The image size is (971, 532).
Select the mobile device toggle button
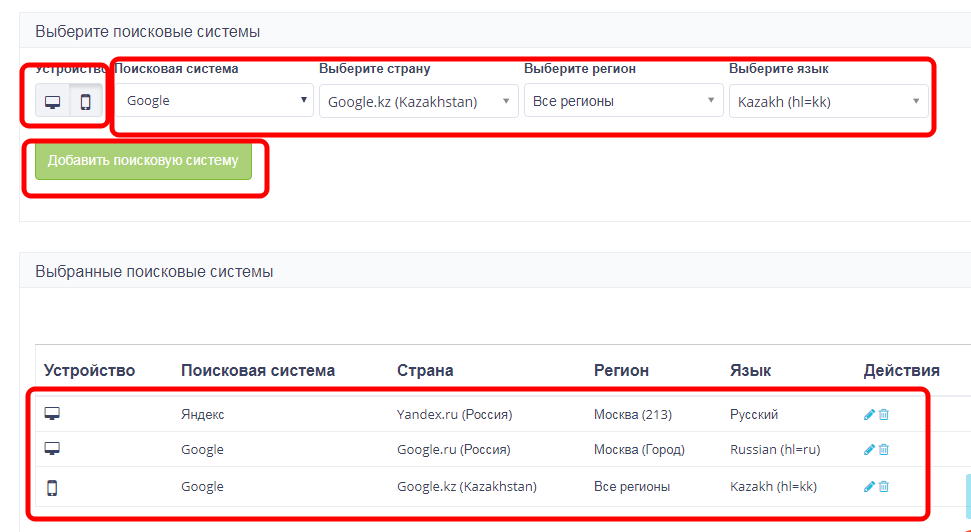(86, 102)
